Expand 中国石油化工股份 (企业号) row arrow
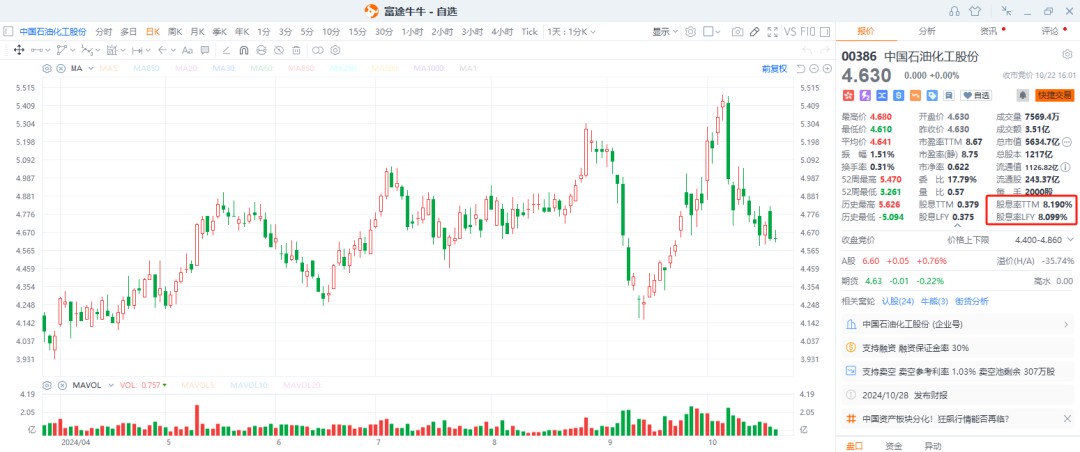1080x452 pixels. coord(1068,324)
